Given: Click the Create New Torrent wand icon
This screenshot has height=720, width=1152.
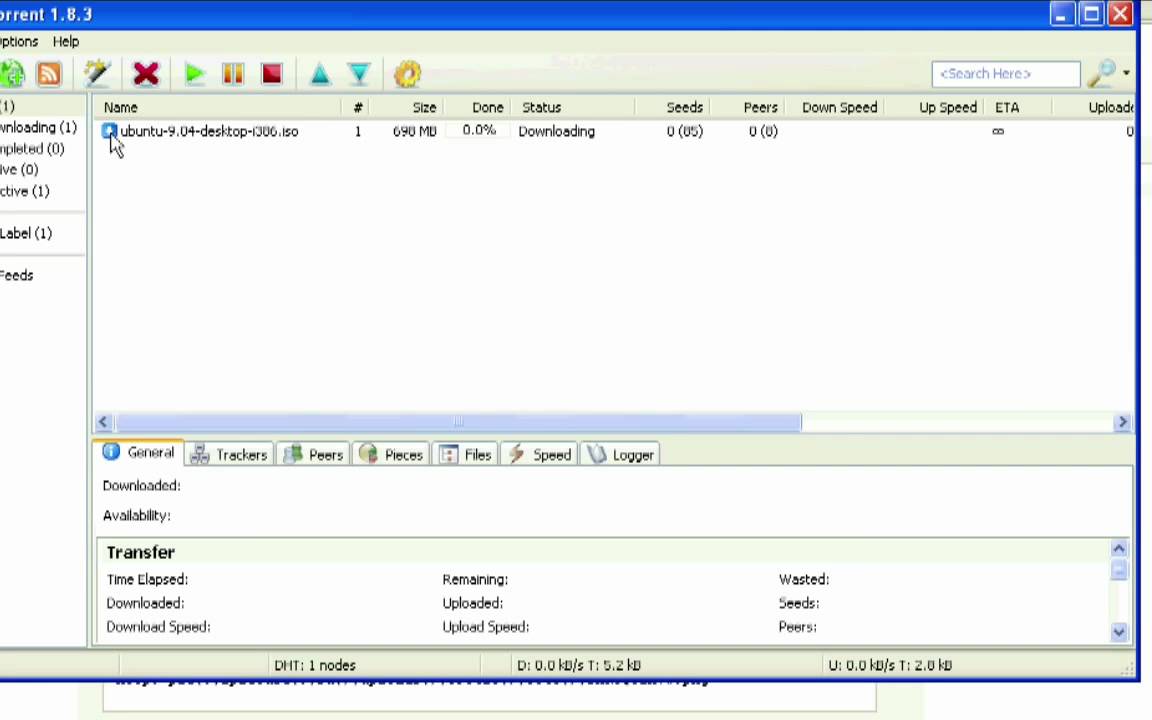Looking at the screenshot, I should pyautogui.click(x=97, y=74).
